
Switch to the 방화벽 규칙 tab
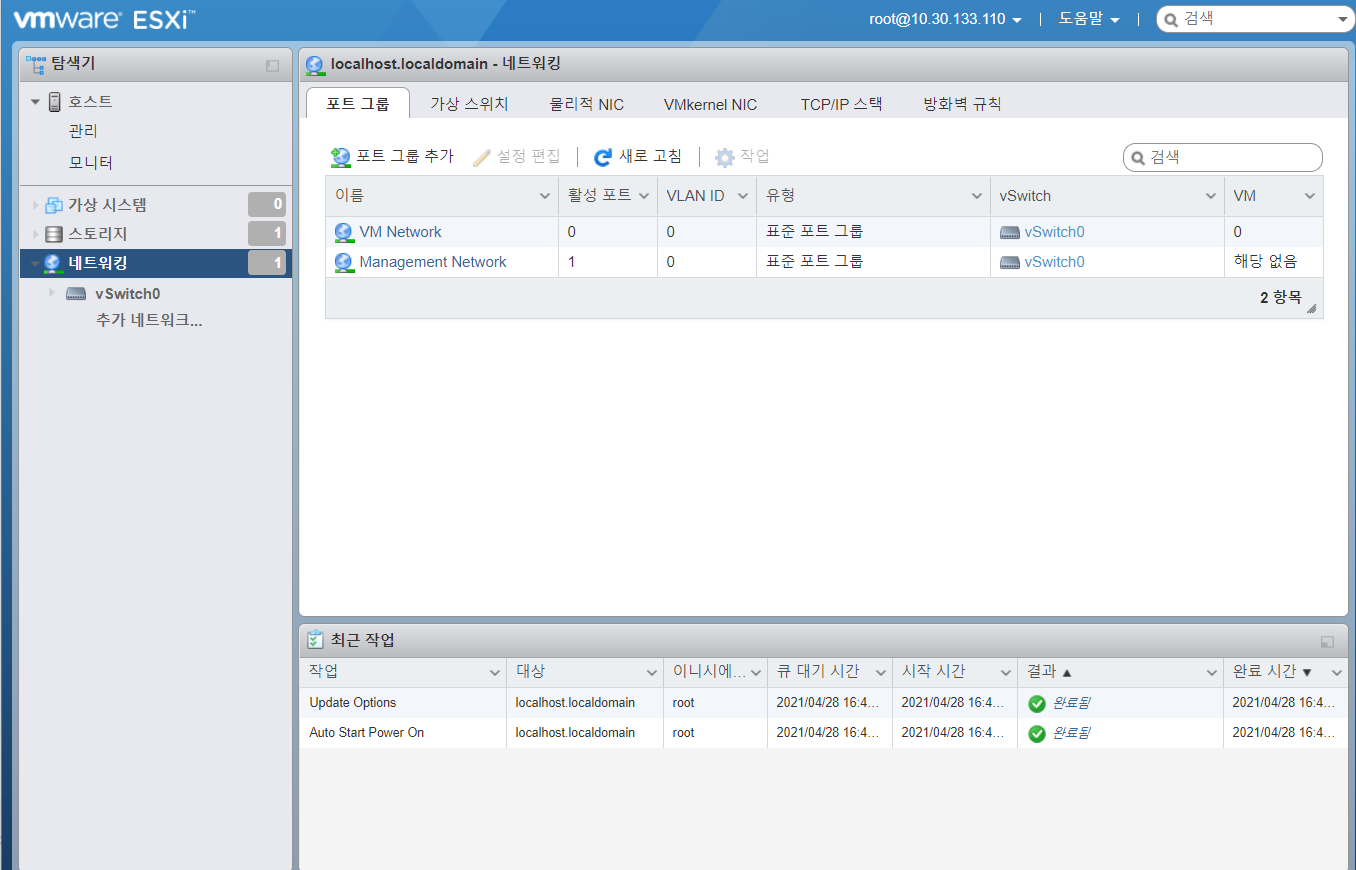pyautogui.click(x=962, y=104)
